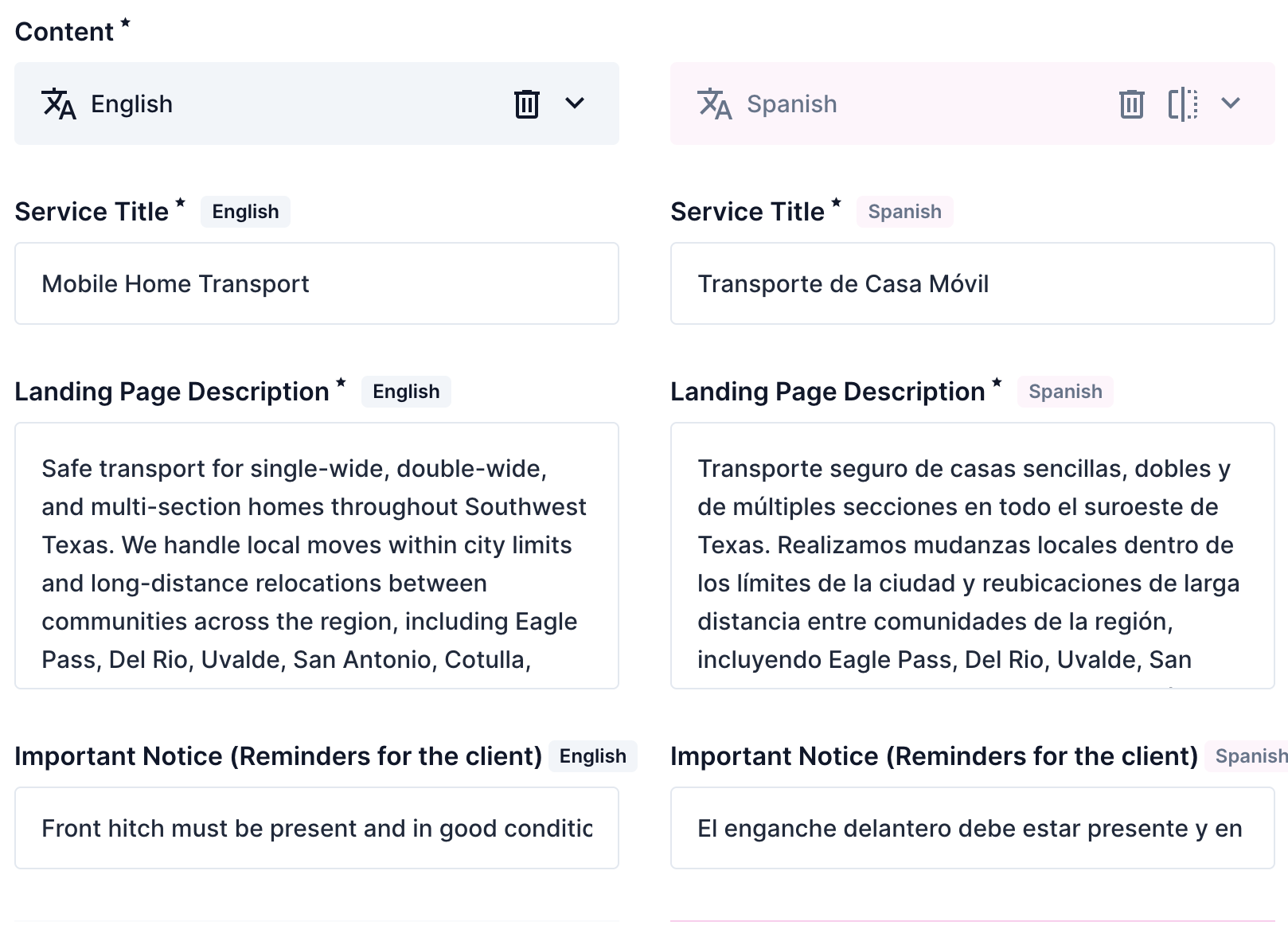Click Spanish tag beside Landing Page Description
This screenshot has width=1288, height=933.
(x=1065, y=392)
